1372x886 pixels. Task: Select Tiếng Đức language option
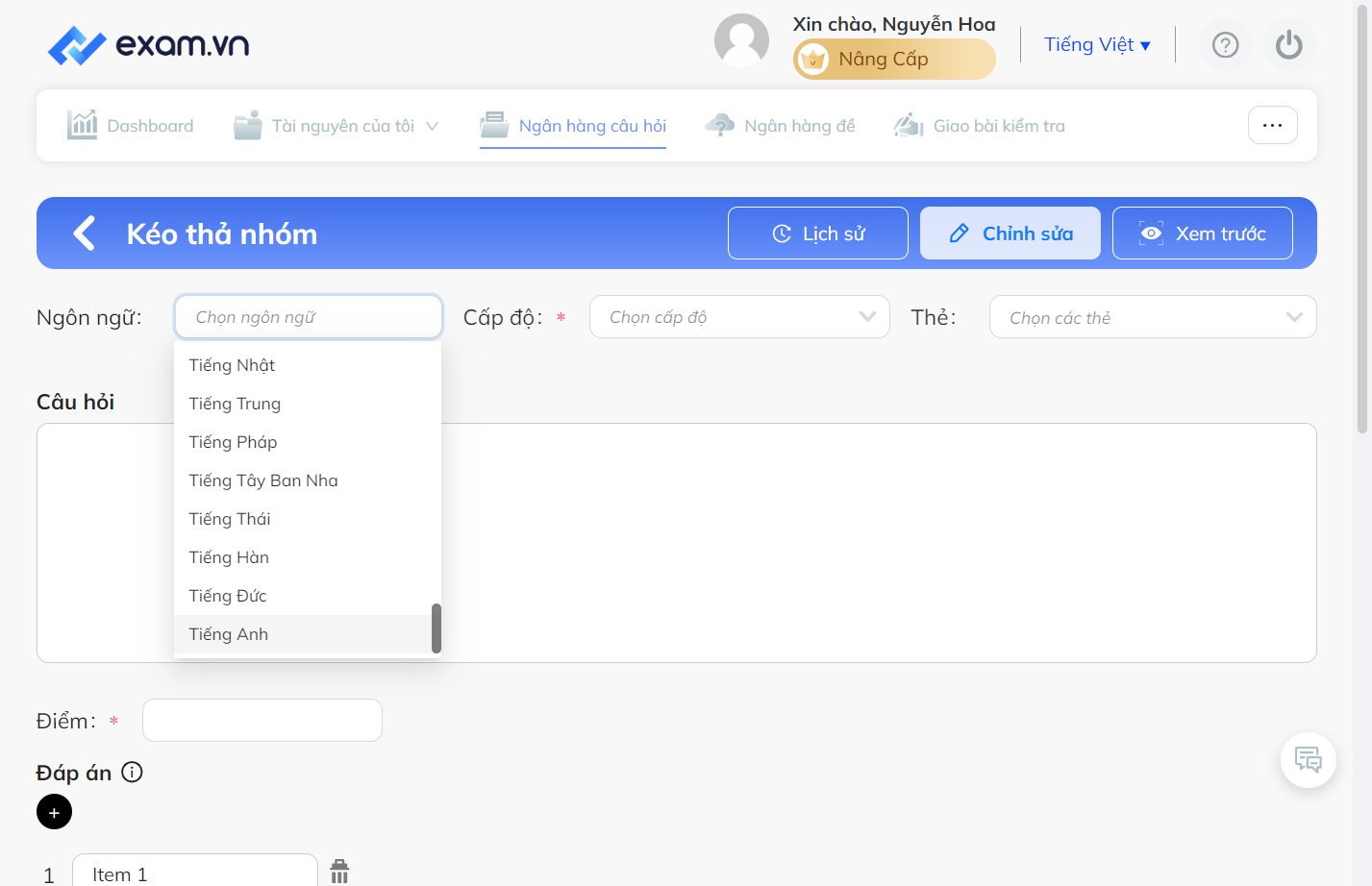point(308,596)
